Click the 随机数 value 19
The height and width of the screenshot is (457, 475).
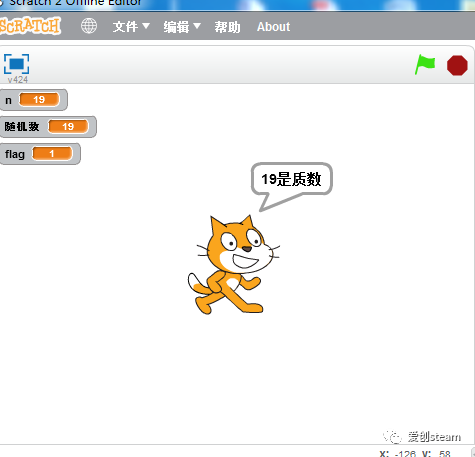68,126
